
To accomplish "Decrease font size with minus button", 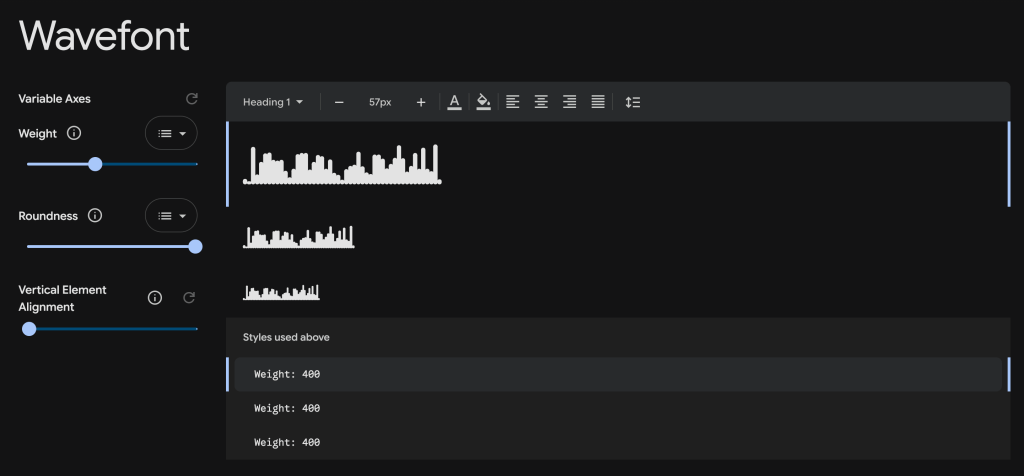I will (339, 102).
